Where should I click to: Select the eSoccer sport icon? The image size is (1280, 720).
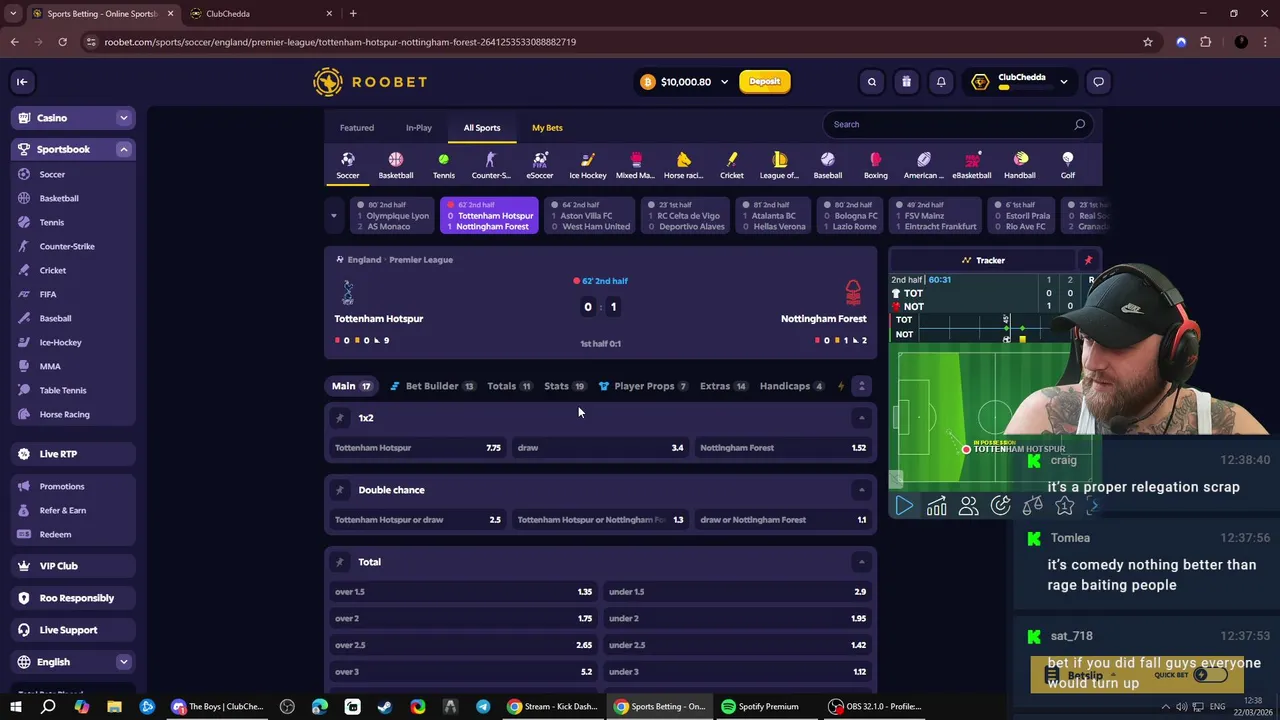click(x=540, y=165)
